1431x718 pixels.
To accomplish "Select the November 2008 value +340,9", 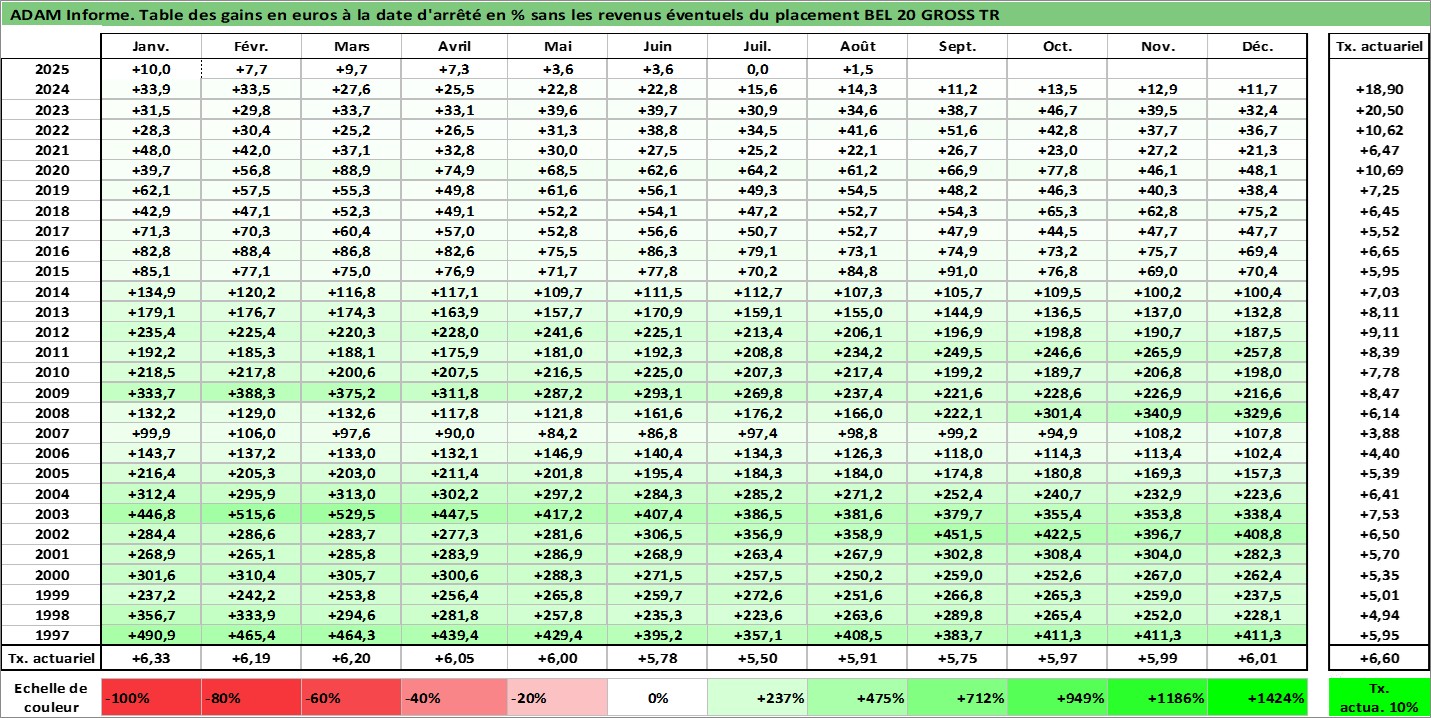I will point(1157,413).
